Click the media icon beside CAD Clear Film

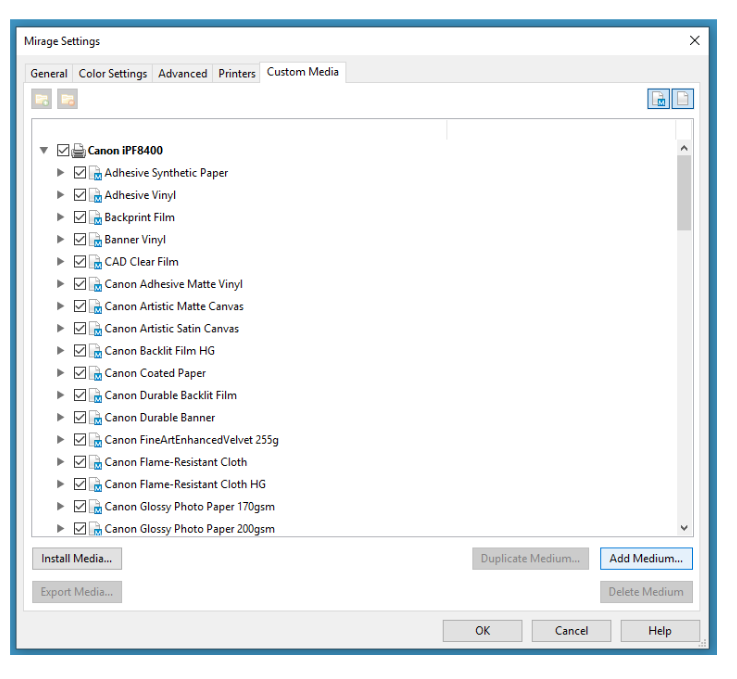[x=96, y=262]
